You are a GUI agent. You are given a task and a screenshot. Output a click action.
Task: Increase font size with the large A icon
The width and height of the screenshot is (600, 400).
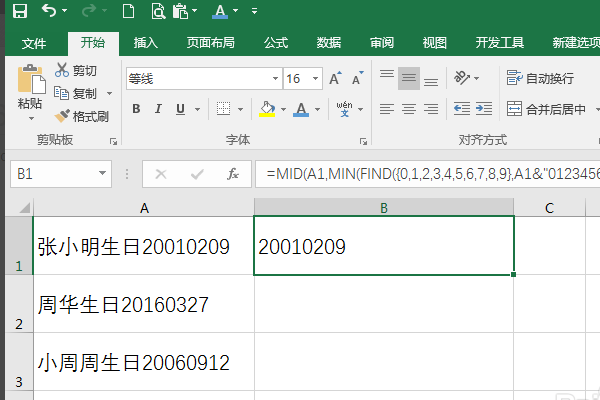[335, 78]
